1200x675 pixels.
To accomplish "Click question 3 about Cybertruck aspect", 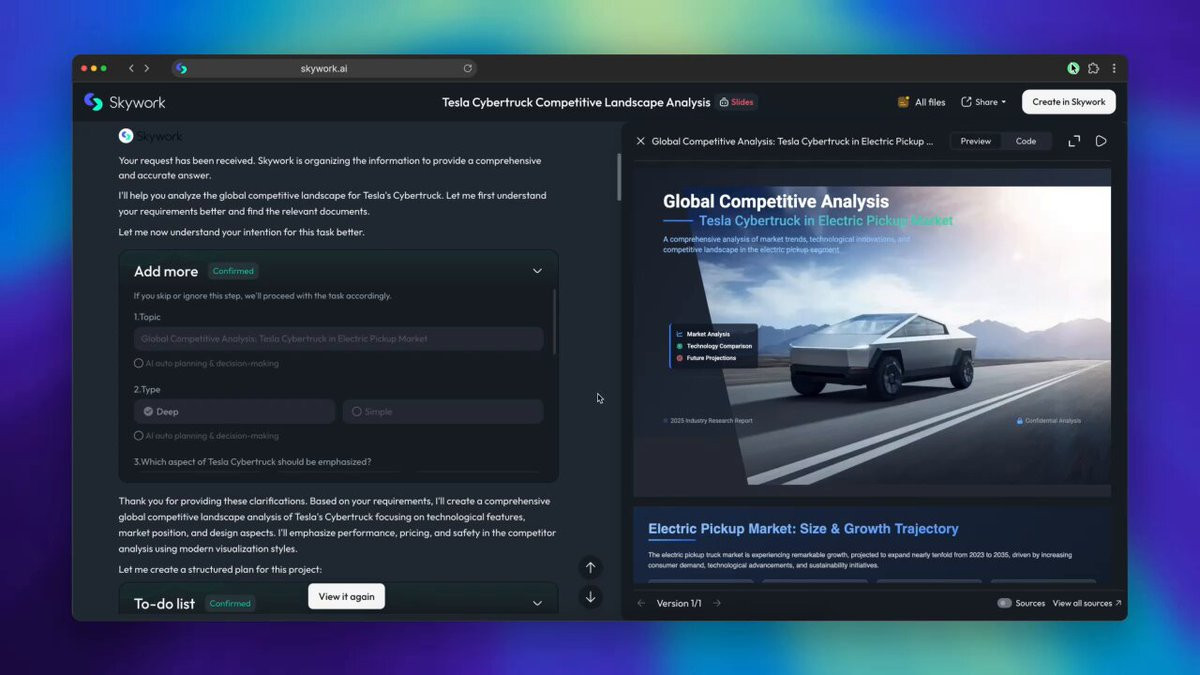I will click(253, 462).
